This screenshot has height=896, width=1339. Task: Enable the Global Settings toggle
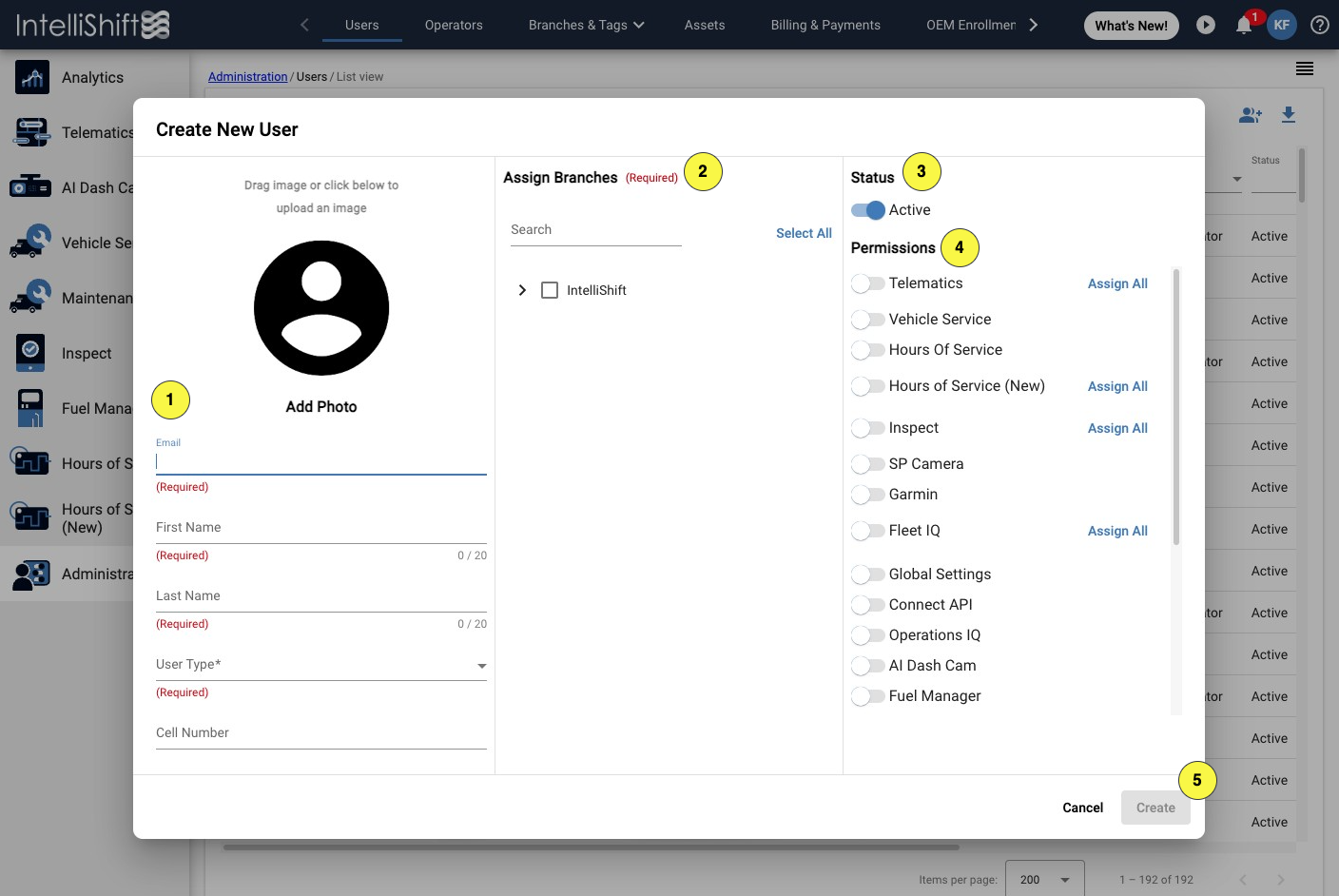pyautogui.click(x=868, y=575)
